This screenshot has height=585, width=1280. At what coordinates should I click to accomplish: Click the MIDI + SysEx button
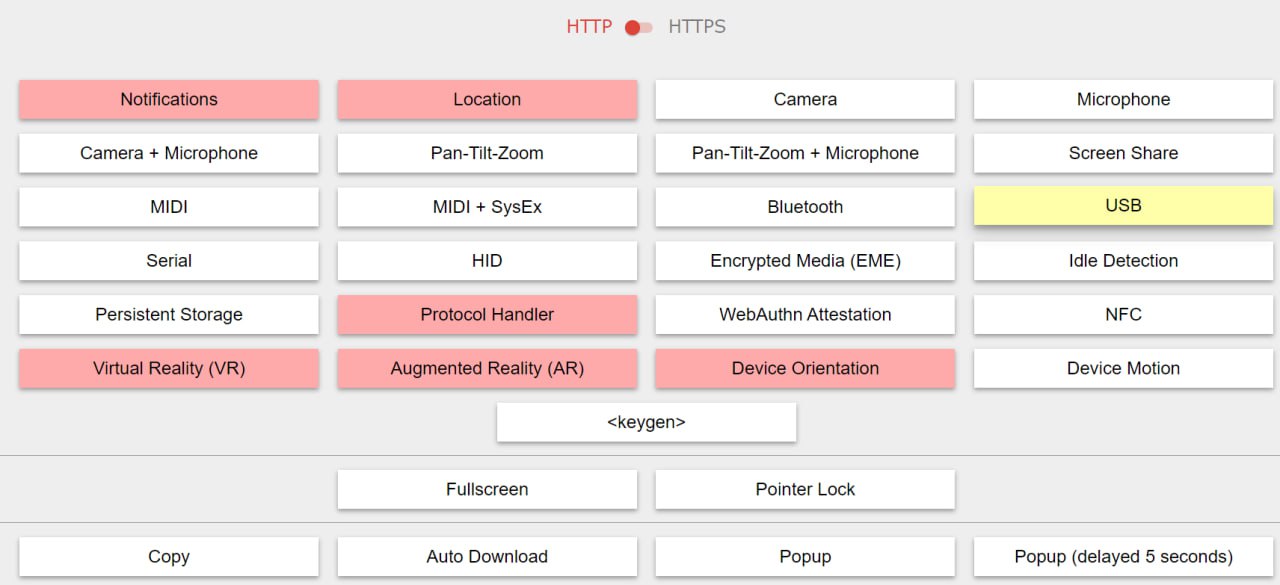coord(487,207)
